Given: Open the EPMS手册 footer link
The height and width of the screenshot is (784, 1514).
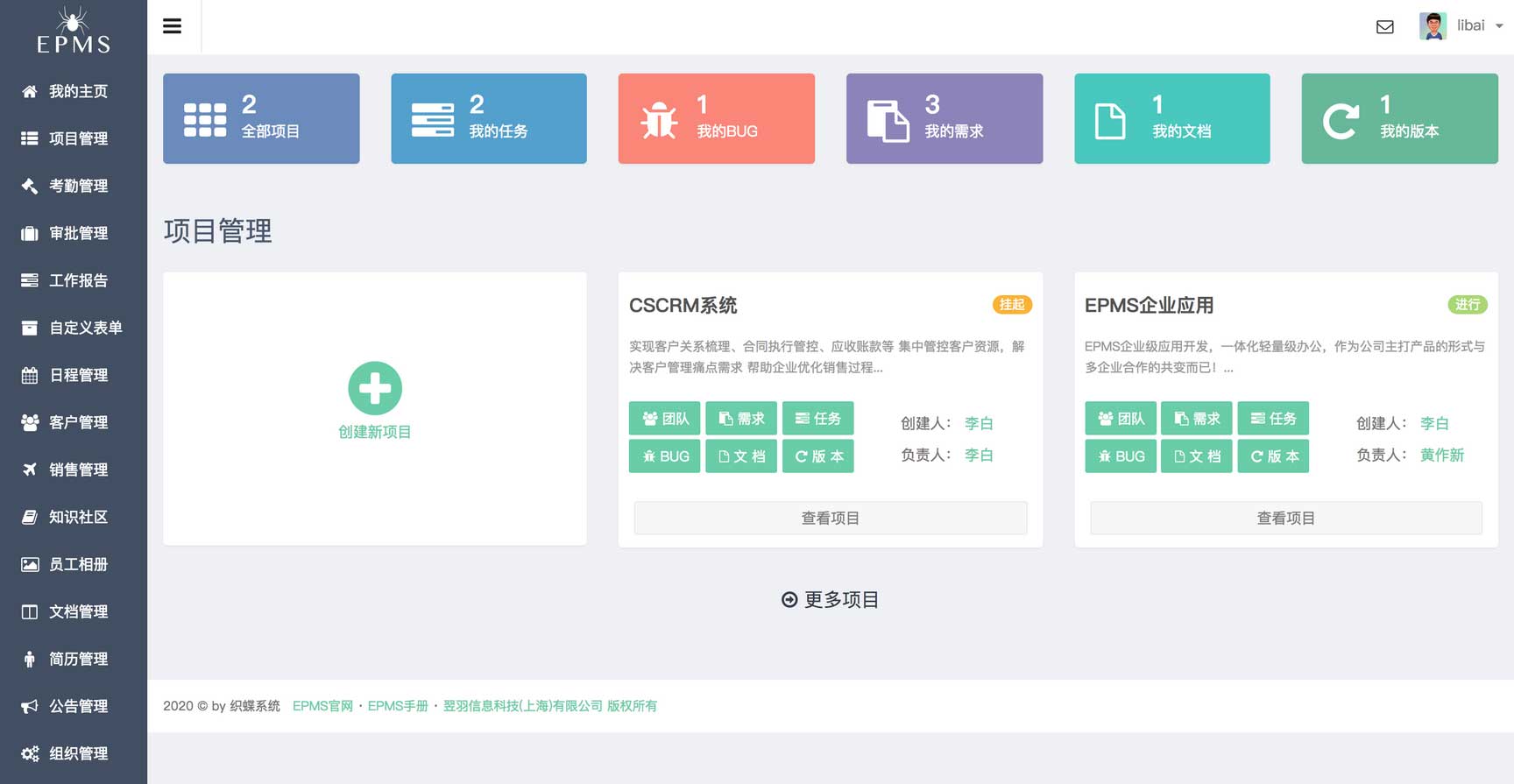Looking at the screenshot, I should tap(398, 706).
